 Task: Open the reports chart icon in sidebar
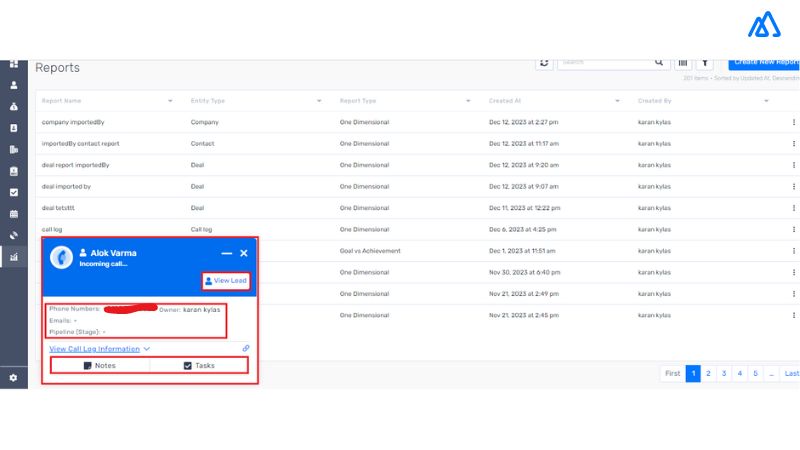14,257
